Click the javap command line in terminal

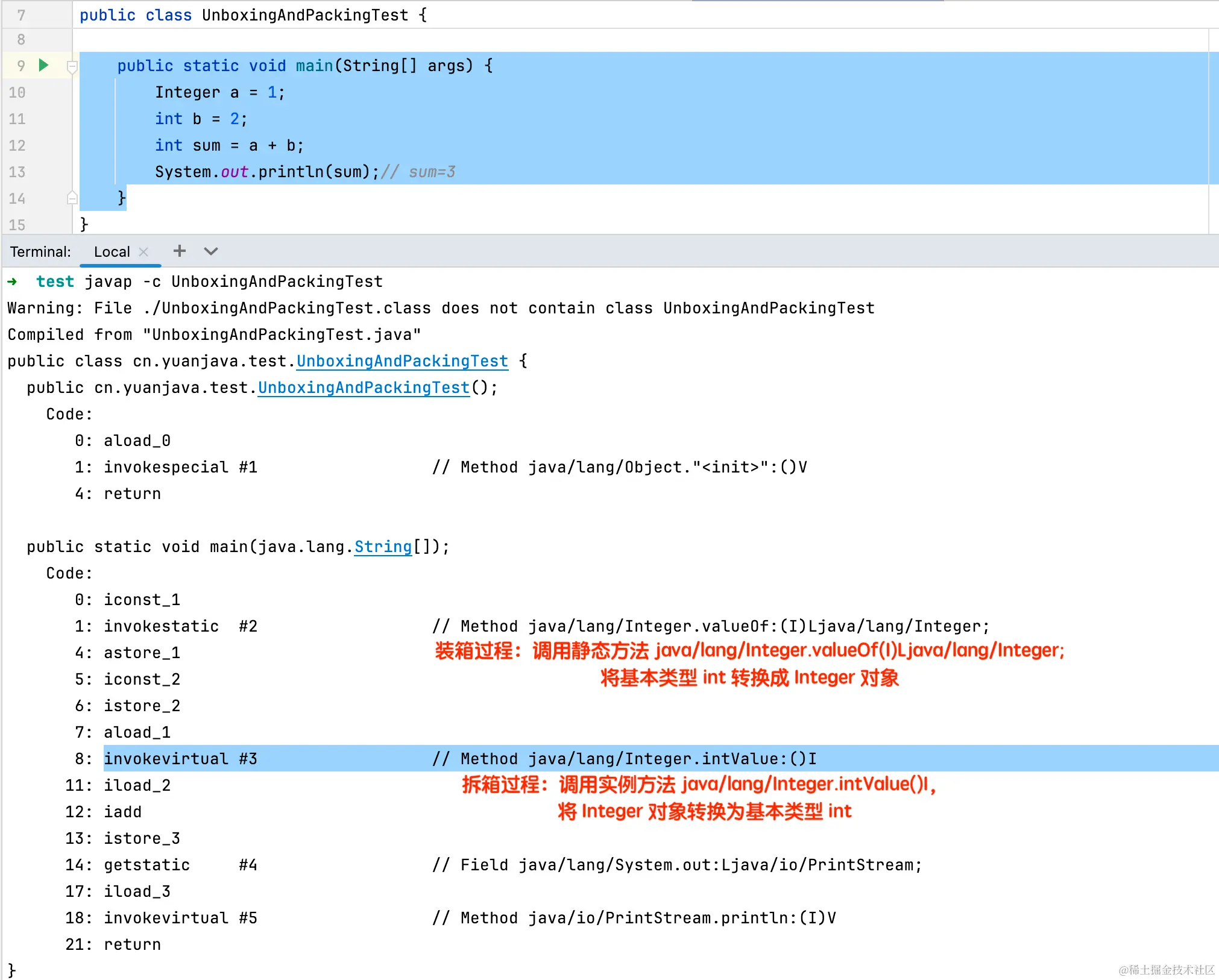coord(233,281)
